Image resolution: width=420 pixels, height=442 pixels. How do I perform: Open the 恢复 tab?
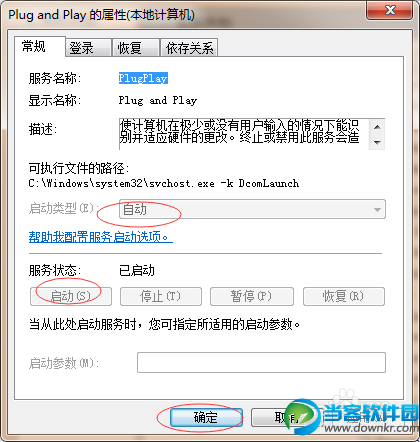pyautogui.click(x=136, y=48)
